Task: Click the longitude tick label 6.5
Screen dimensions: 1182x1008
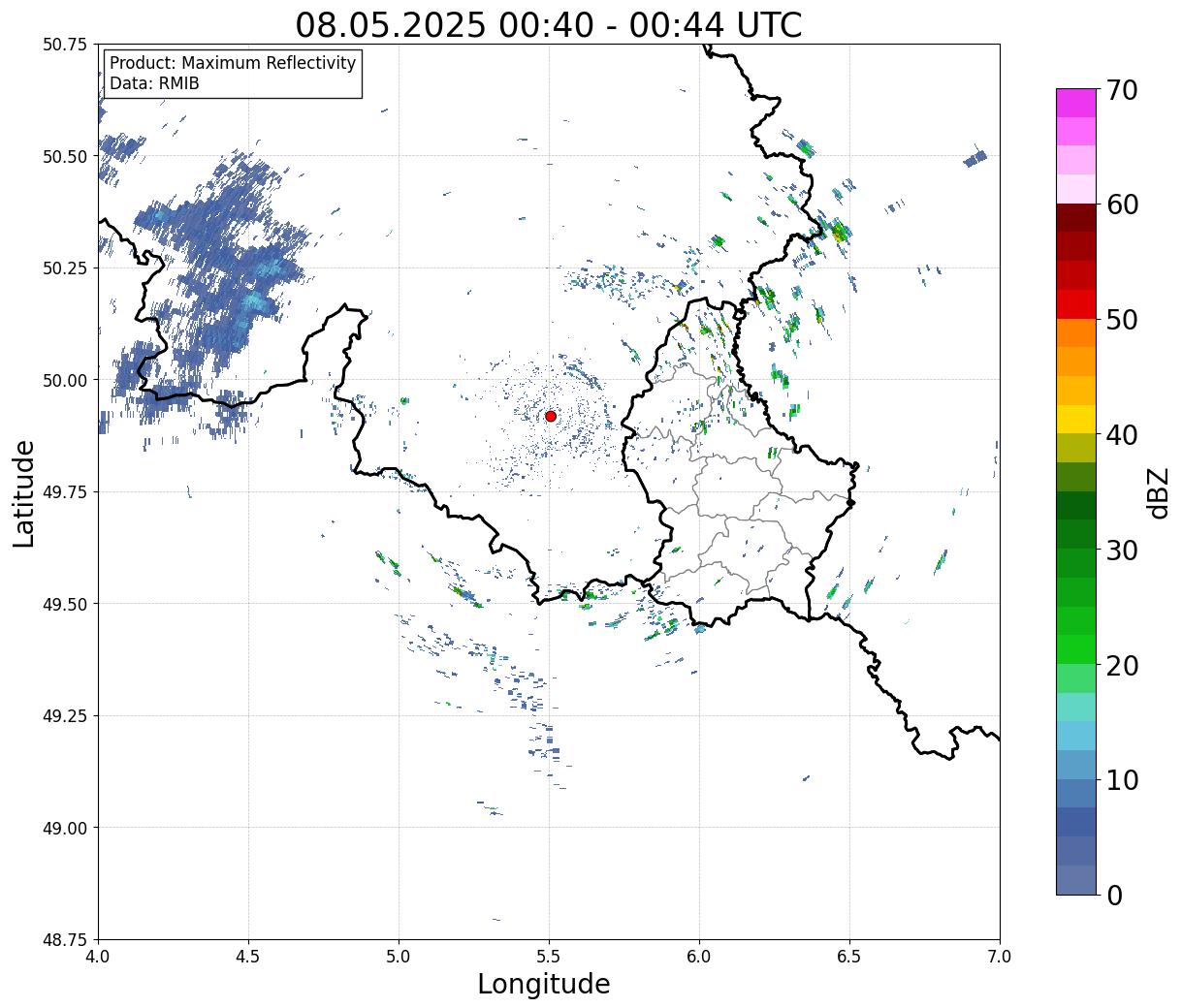Action: point(849,956)
